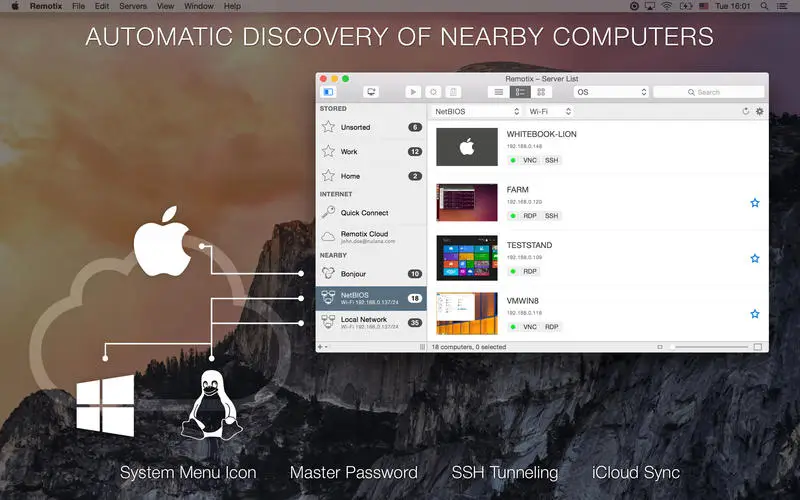Click the green status dot for FARM
Viewport: 800px width, 500px height.
point(513,216)
